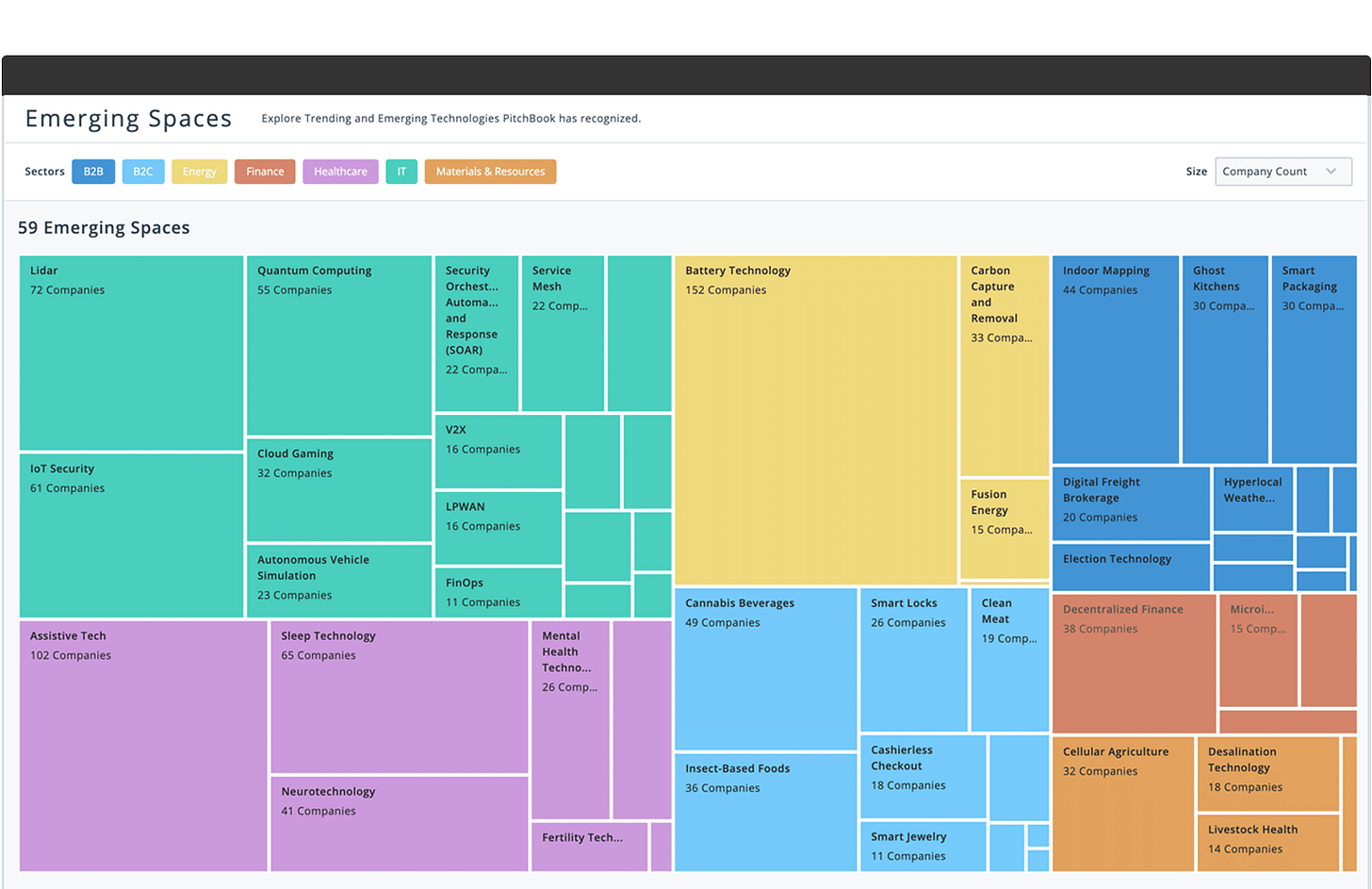Toggle the B2C sector filter
This screenshot has width=1372, height=889.
coord(143,172)
